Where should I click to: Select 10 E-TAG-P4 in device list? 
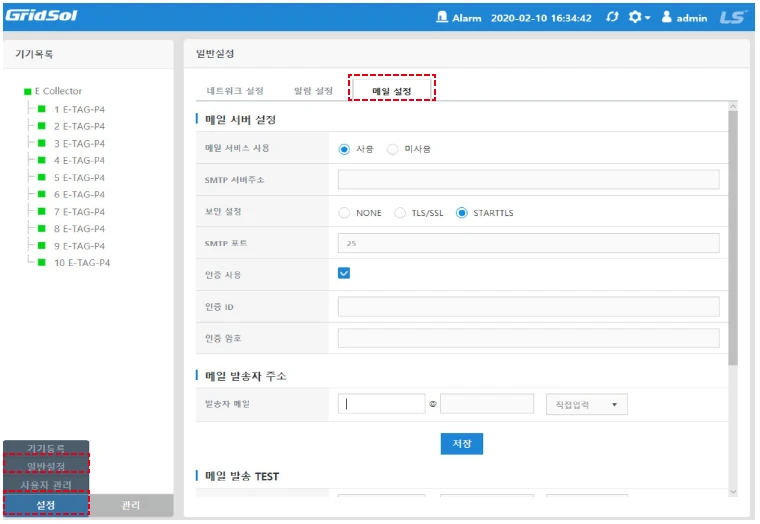tap(82, 263)
